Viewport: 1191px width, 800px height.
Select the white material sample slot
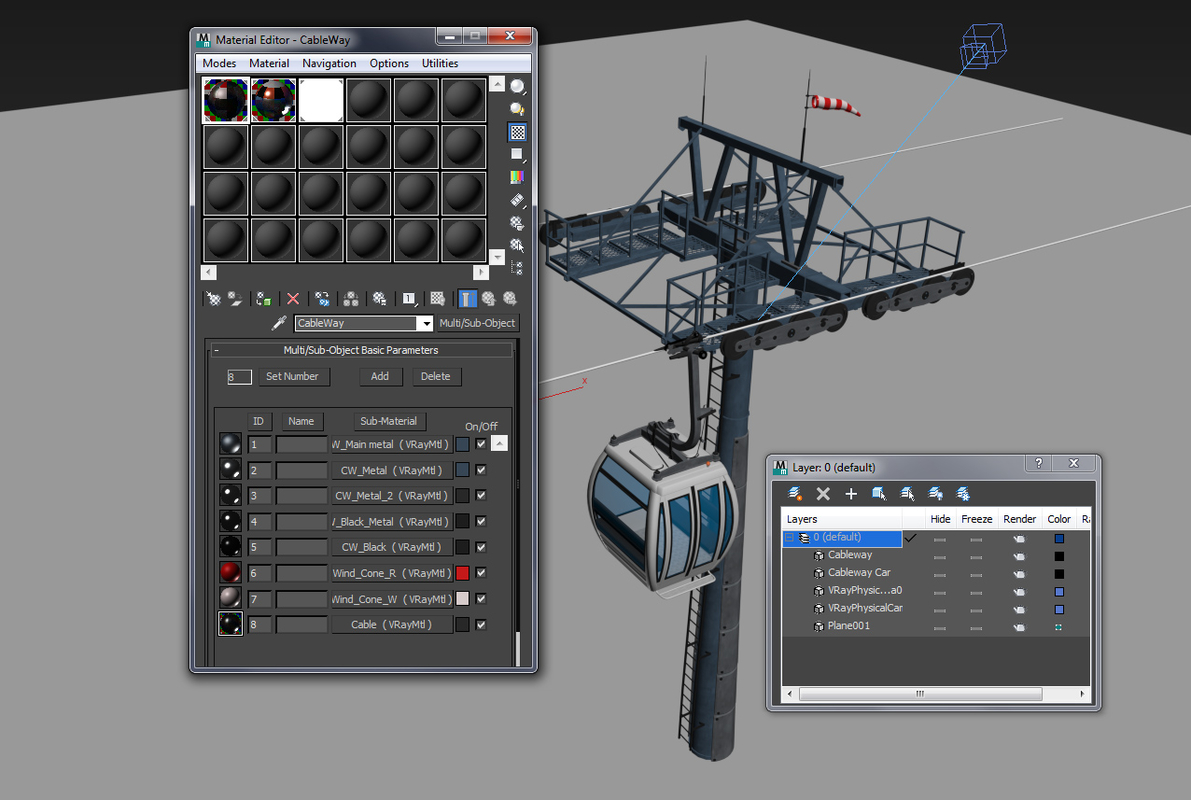point(320,99)
